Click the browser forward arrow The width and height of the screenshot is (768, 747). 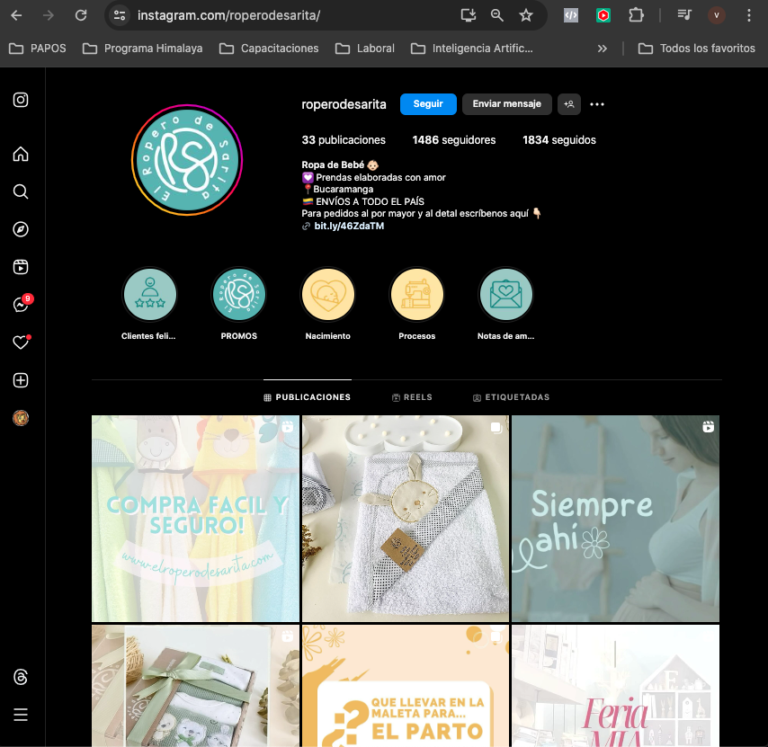tap(48, 16)
